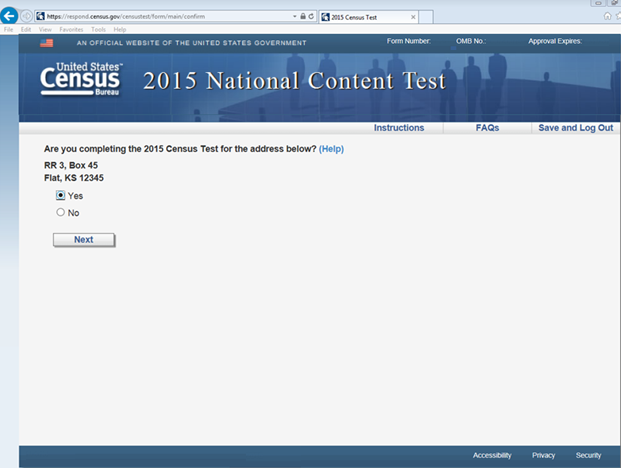The height and width of the screenshot is (468, 621).
Task: Click the official website government banner text
Action: (192, 43)
